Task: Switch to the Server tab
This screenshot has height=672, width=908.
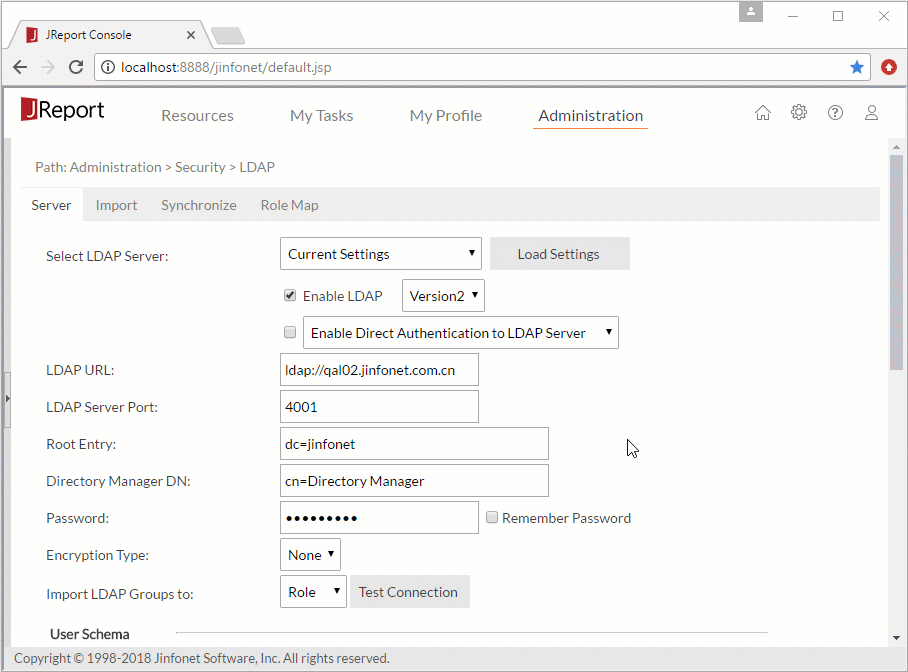Action: coord(51,205)
